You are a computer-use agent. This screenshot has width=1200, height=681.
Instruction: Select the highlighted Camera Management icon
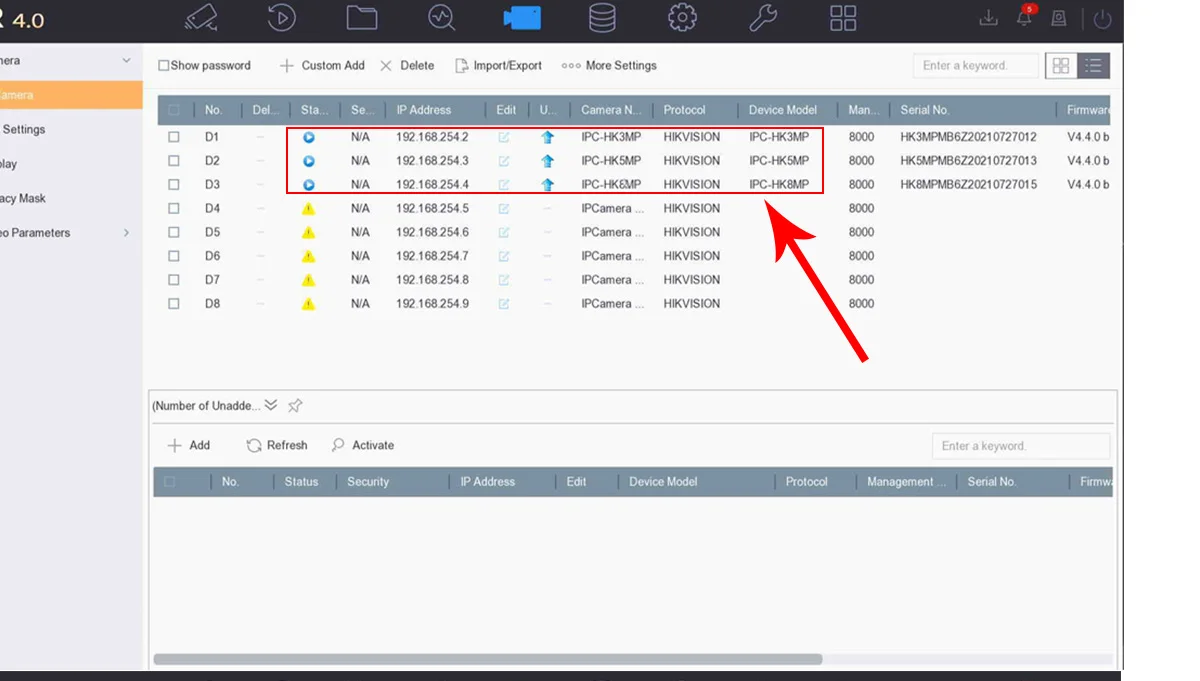522,18
